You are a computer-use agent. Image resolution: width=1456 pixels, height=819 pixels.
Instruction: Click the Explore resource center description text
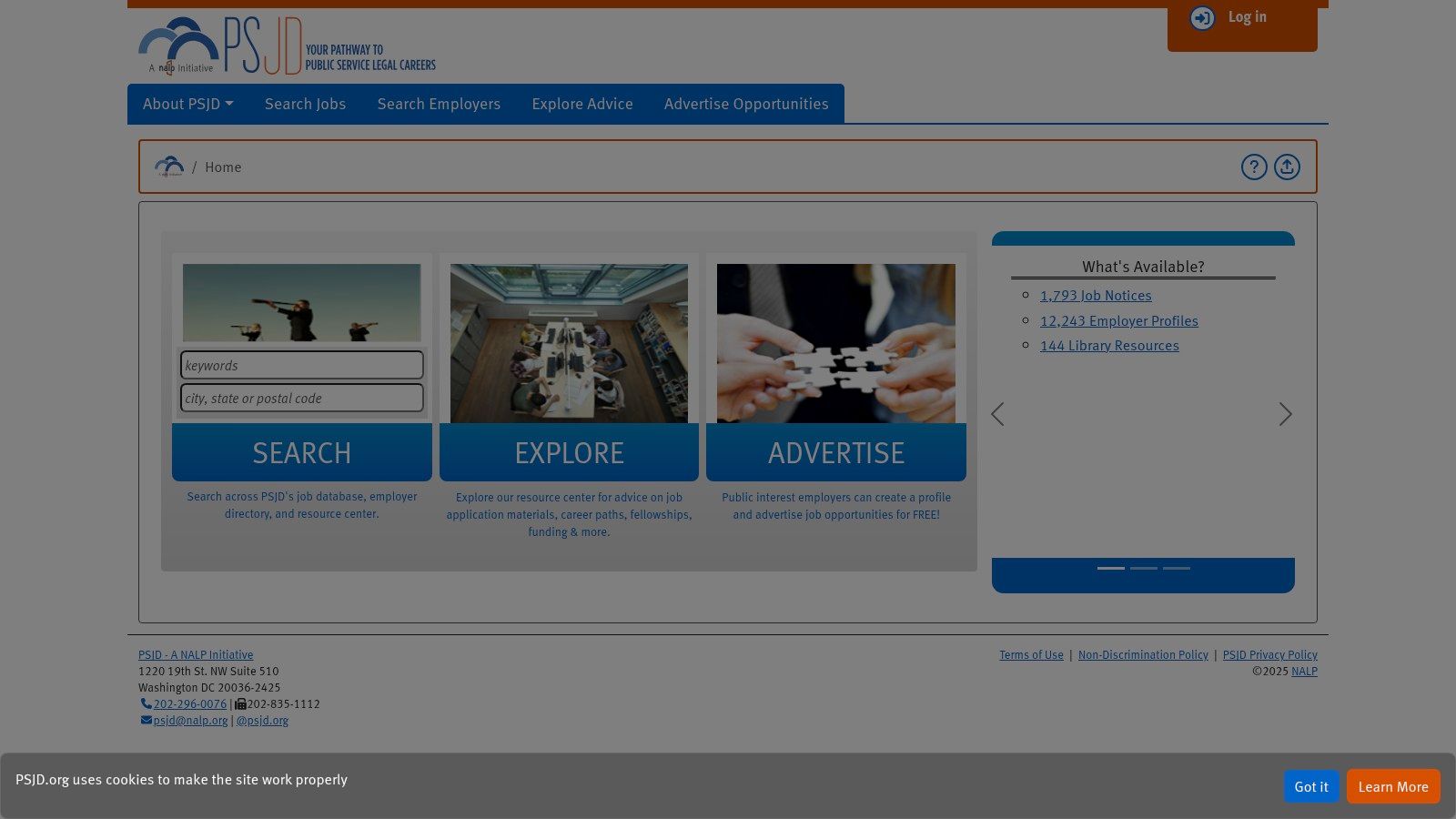569,514
